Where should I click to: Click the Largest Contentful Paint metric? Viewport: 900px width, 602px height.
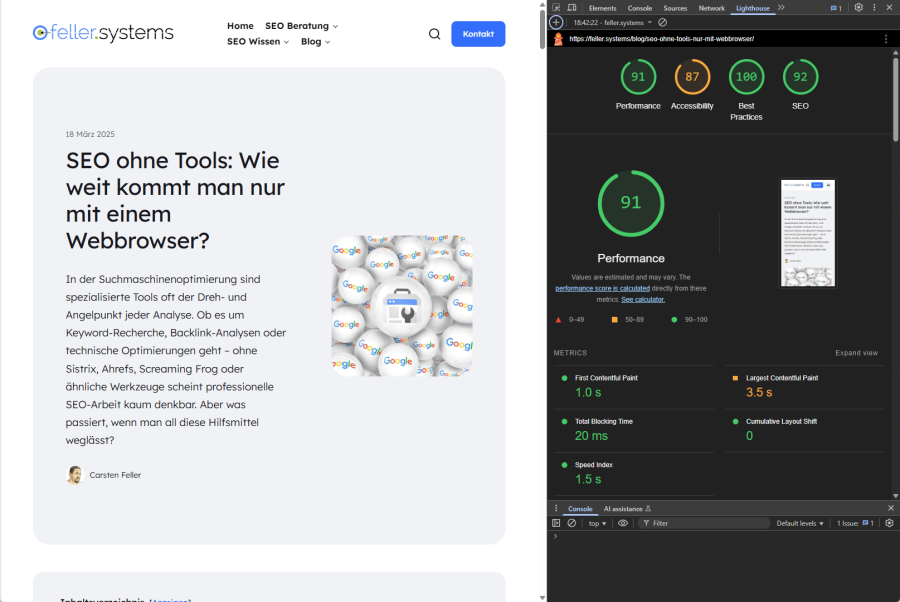point(805,387)
